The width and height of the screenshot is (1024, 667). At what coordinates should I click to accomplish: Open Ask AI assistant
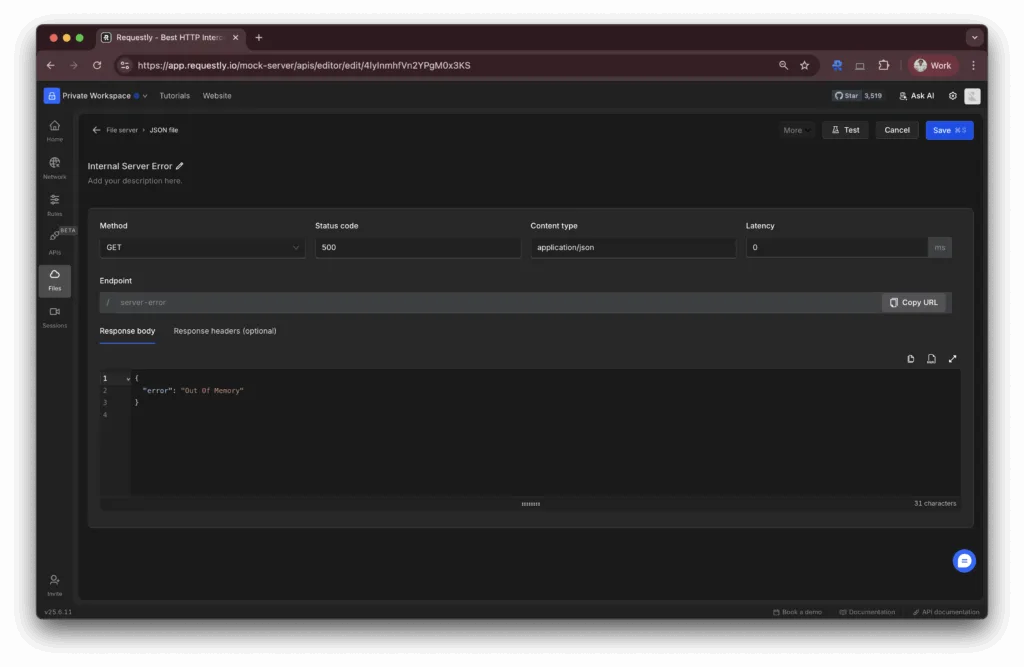click(916, 95)
